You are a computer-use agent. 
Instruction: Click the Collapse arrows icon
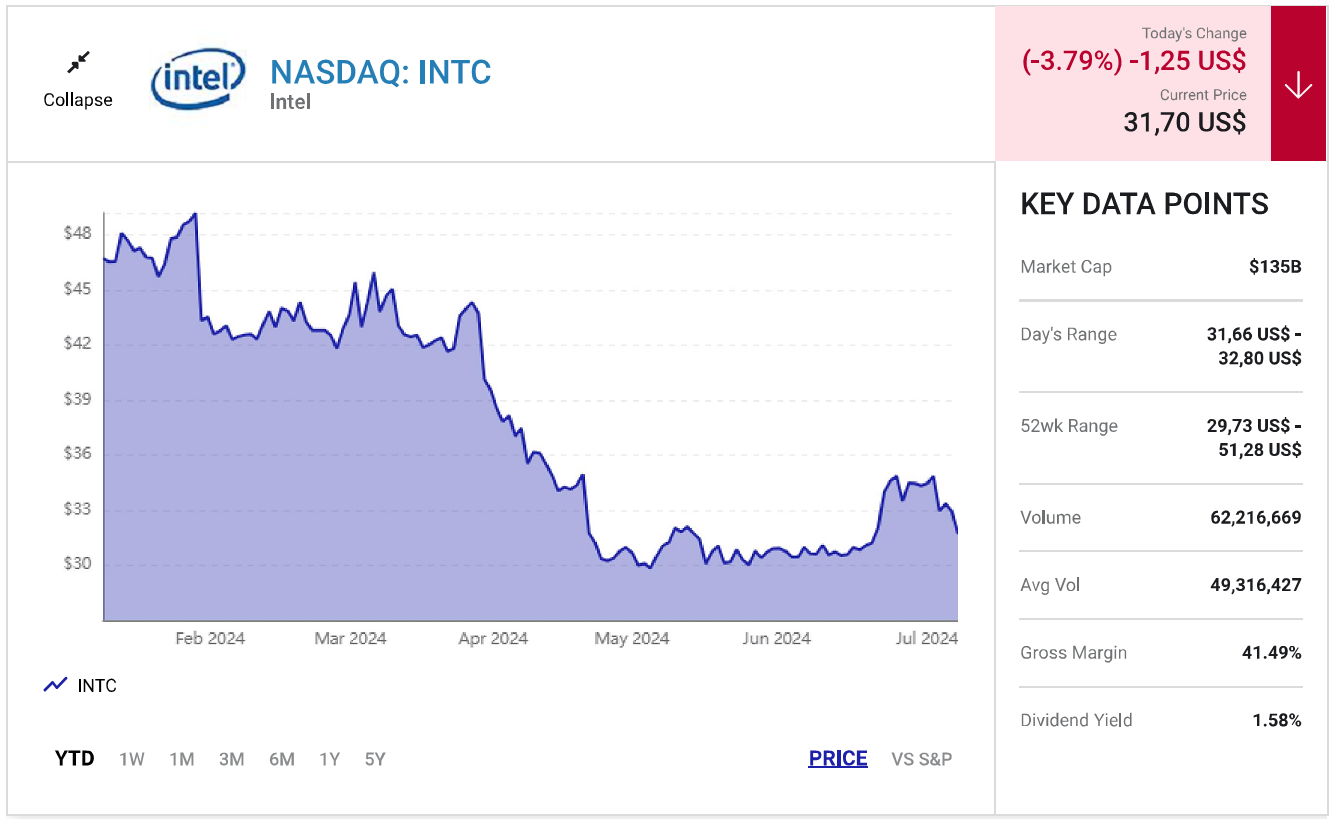coord(78,63)
